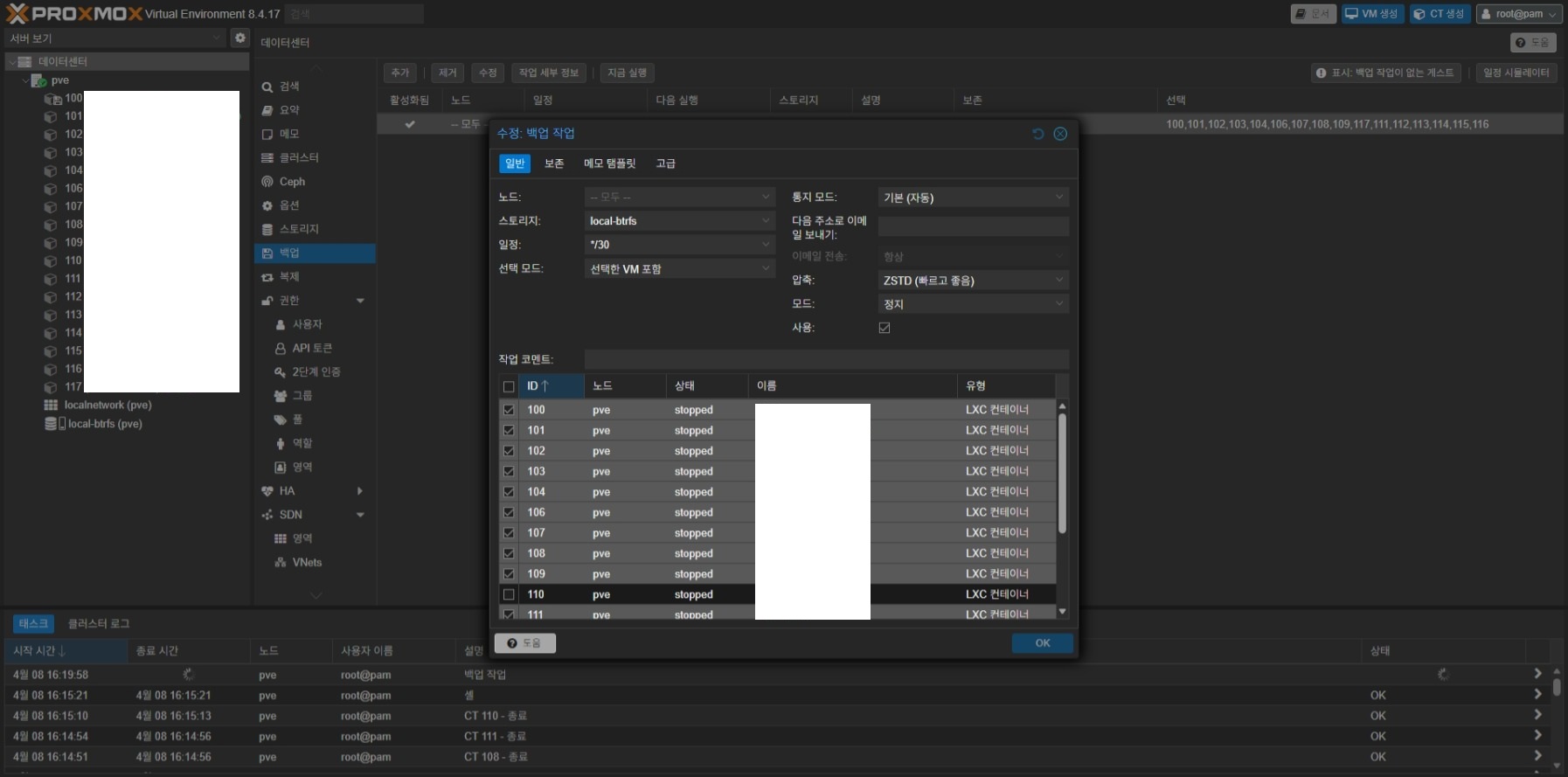Uncheck the checkbox for container 100
This screenshot has height=777, width=1568.
(509, 410)
